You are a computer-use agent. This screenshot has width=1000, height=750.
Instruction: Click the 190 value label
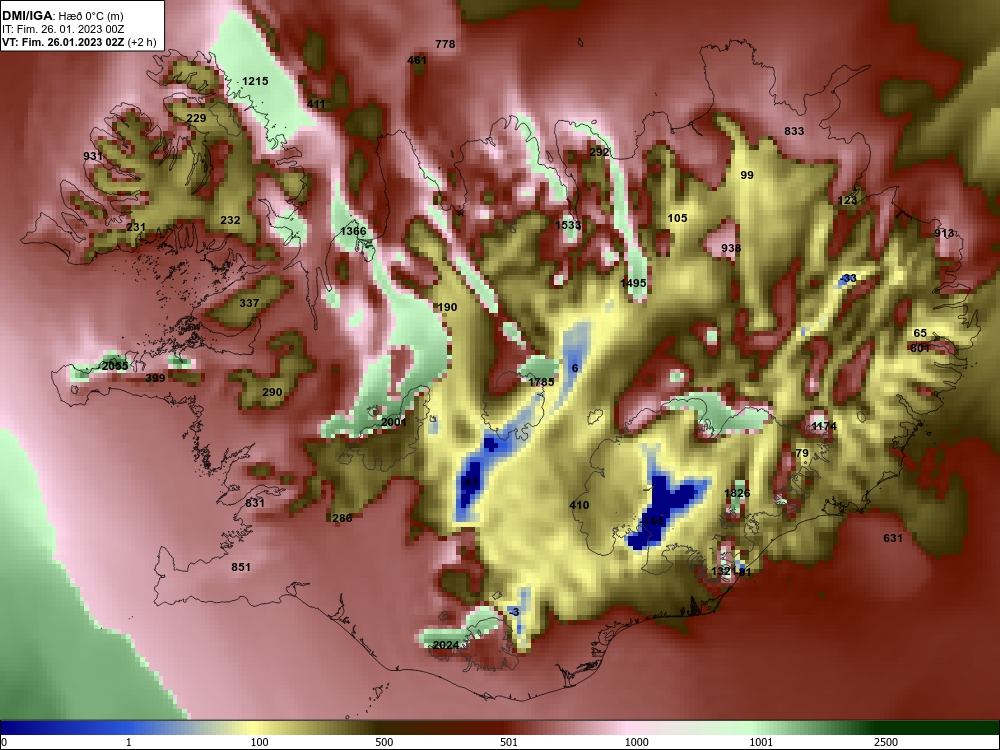(448, 307)
